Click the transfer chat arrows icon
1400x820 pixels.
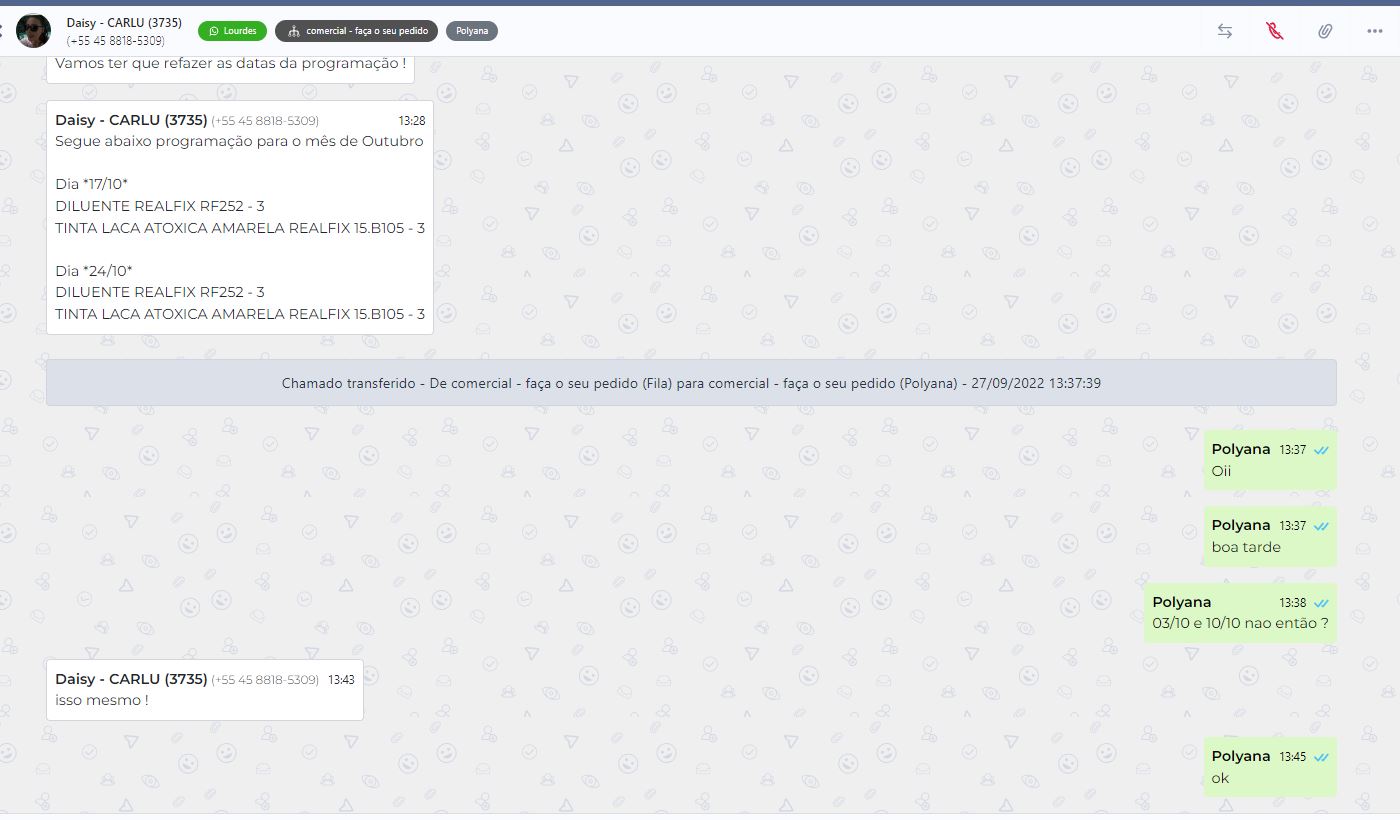[x=1225, y=31]
